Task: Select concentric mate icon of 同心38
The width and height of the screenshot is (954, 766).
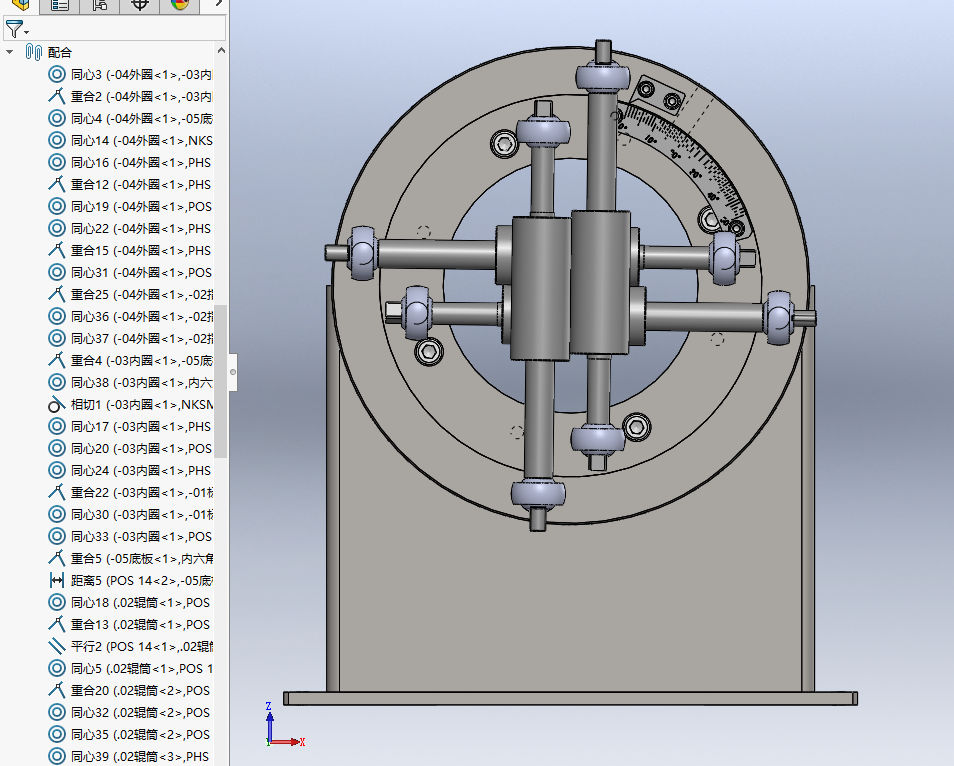Action: [x=57, y=382]
